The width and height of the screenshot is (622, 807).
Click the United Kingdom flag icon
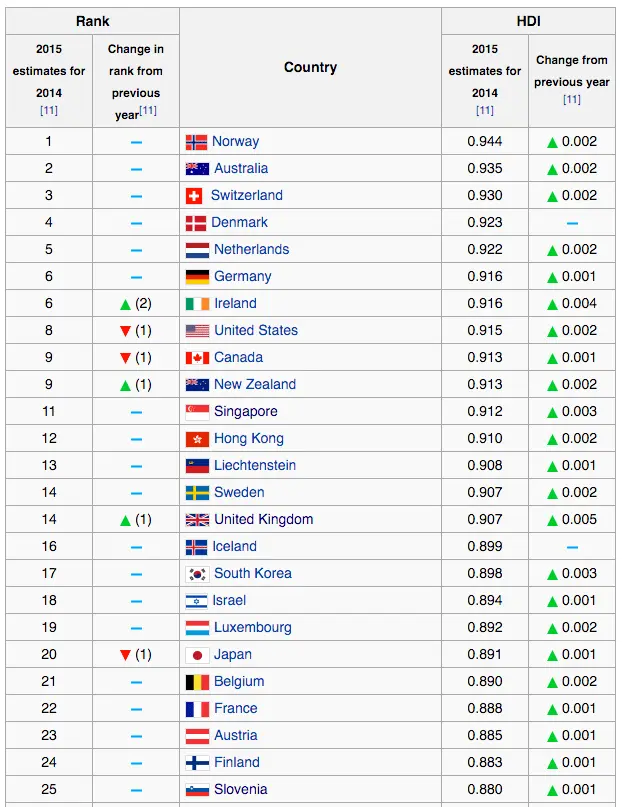197,520
